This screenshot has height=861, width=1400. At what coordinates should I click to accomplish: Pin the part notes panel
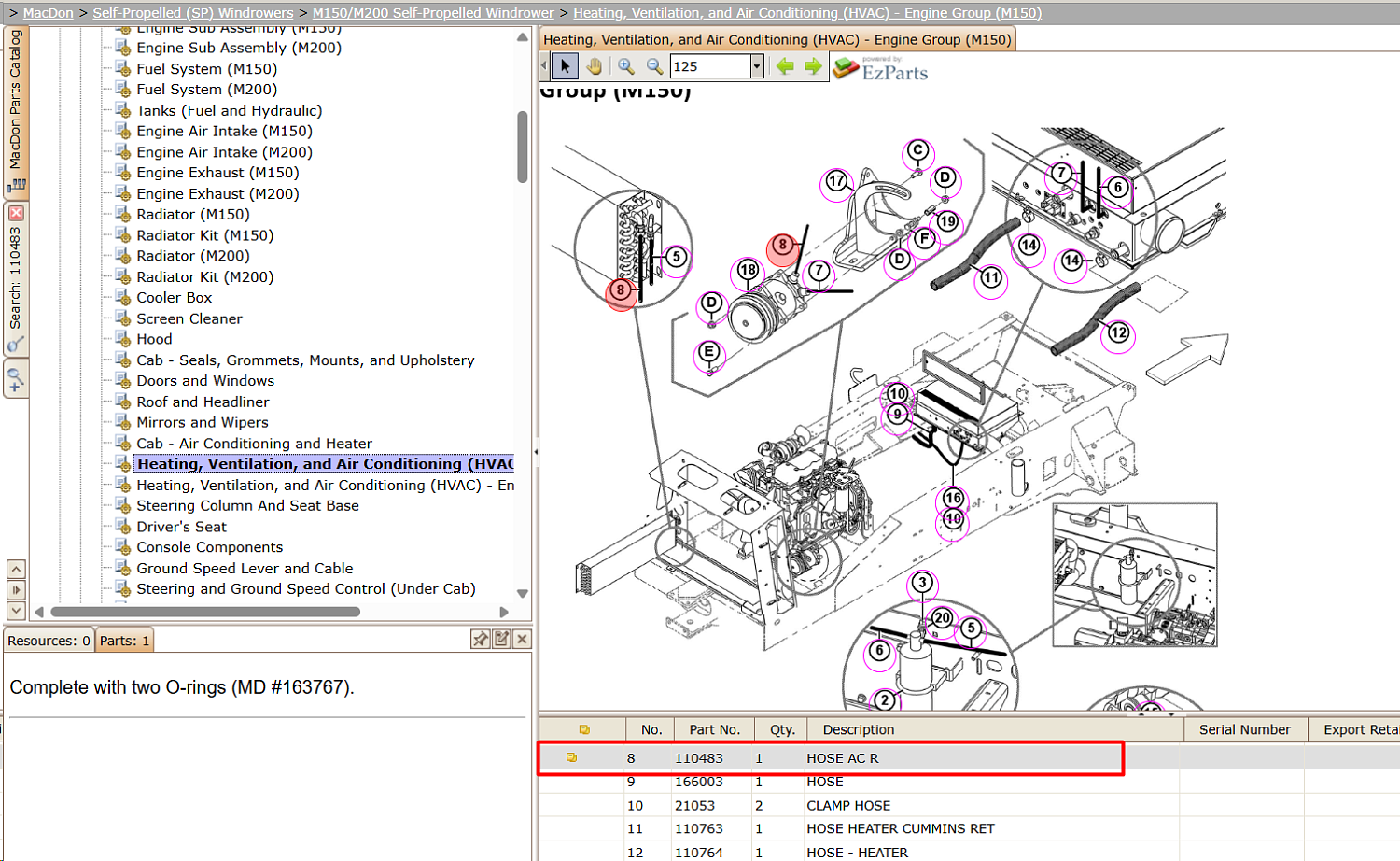tap(481, 639)
